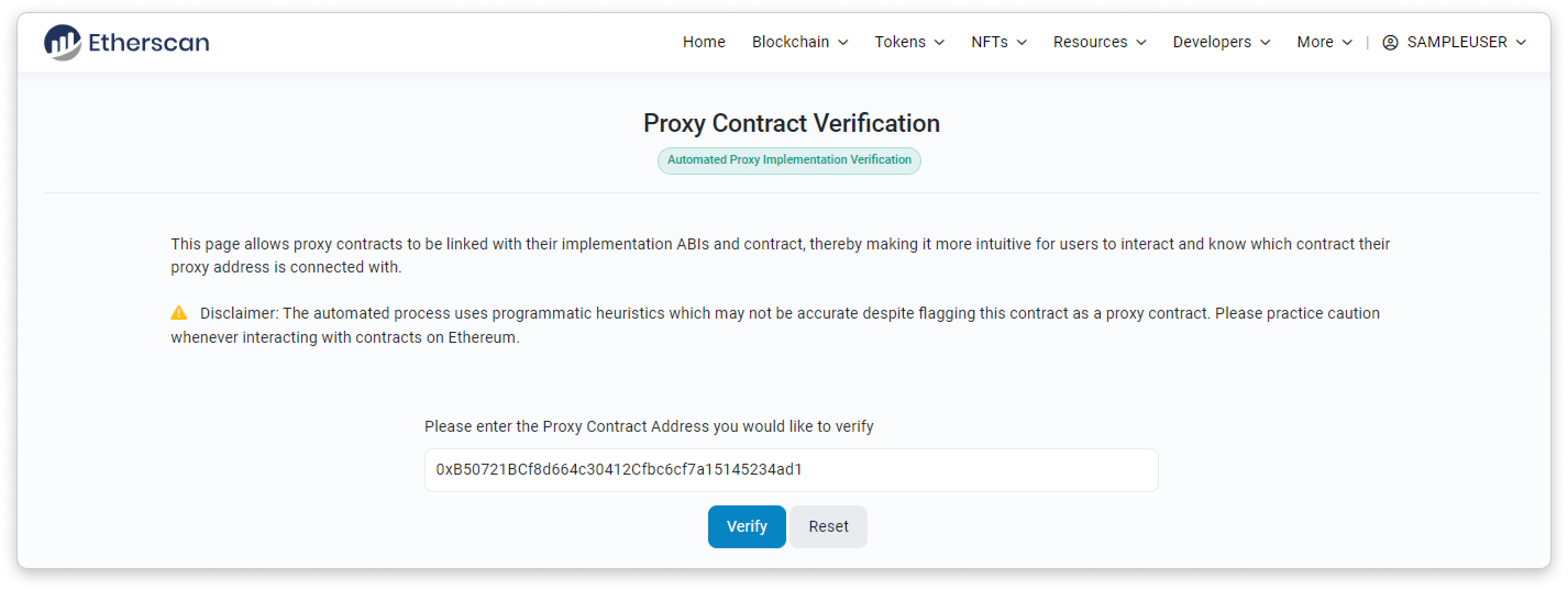Image resolution: width=1568 pixels, height=590 pixels.
Task: Focus the Proxy Contract Address input field
Action: tap(790, 470)
